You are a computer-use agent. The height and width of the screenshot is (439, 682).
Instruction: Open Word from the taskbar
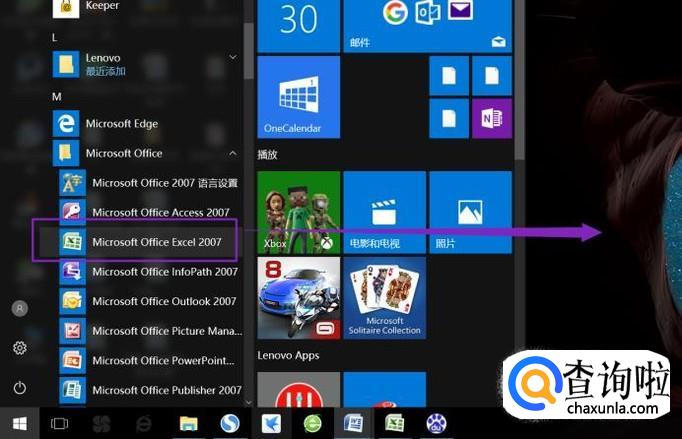(x=353, y=423)
